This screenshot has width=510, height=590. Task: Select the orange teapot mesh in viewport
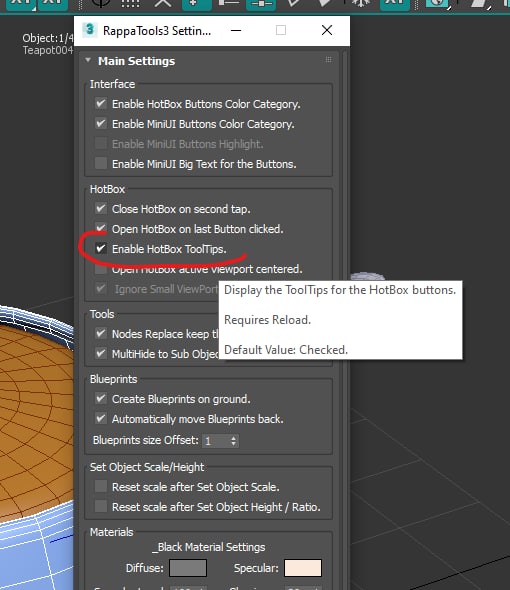36,421
